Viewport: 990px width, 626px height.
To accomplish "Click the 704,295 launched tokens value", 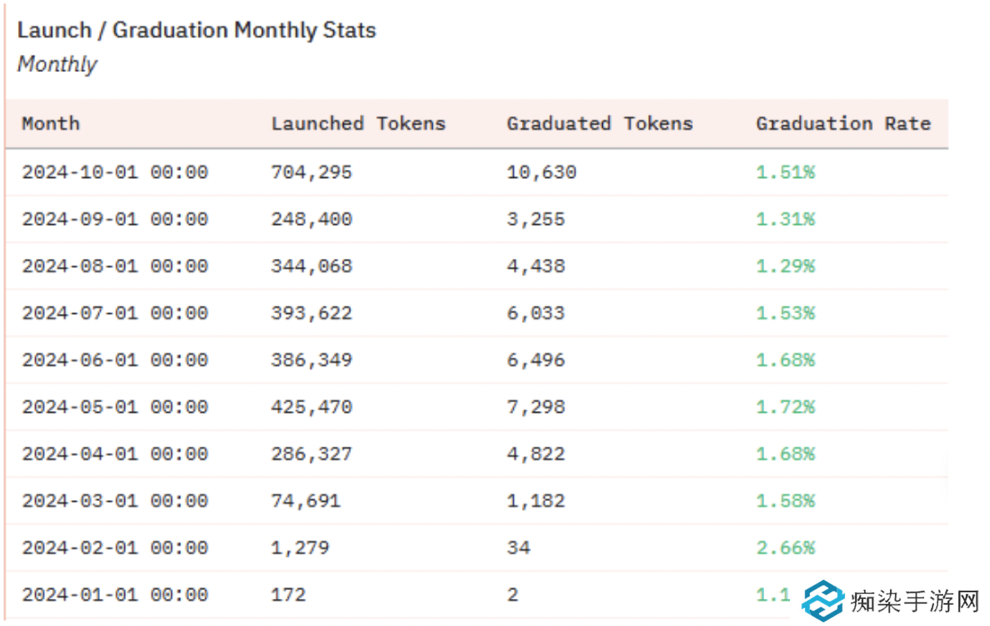I will coord(311,172).
